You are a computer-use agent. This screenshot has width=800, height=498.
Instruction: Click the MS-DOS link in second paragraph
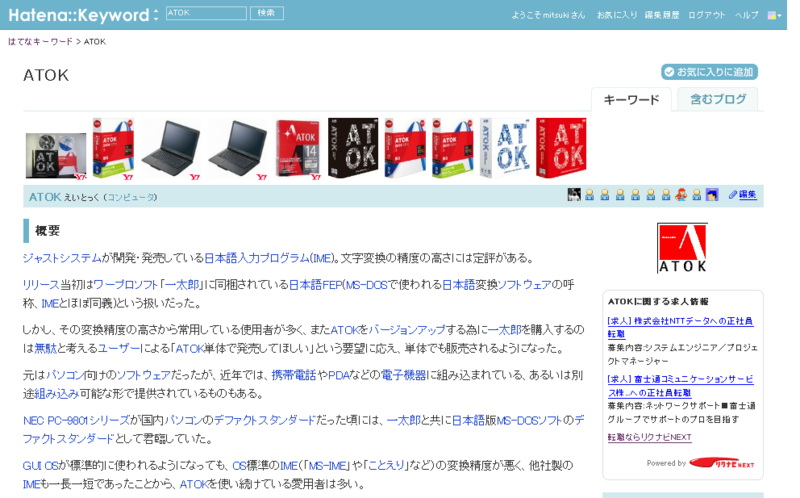pyautogui.click(x=367, y=285)
